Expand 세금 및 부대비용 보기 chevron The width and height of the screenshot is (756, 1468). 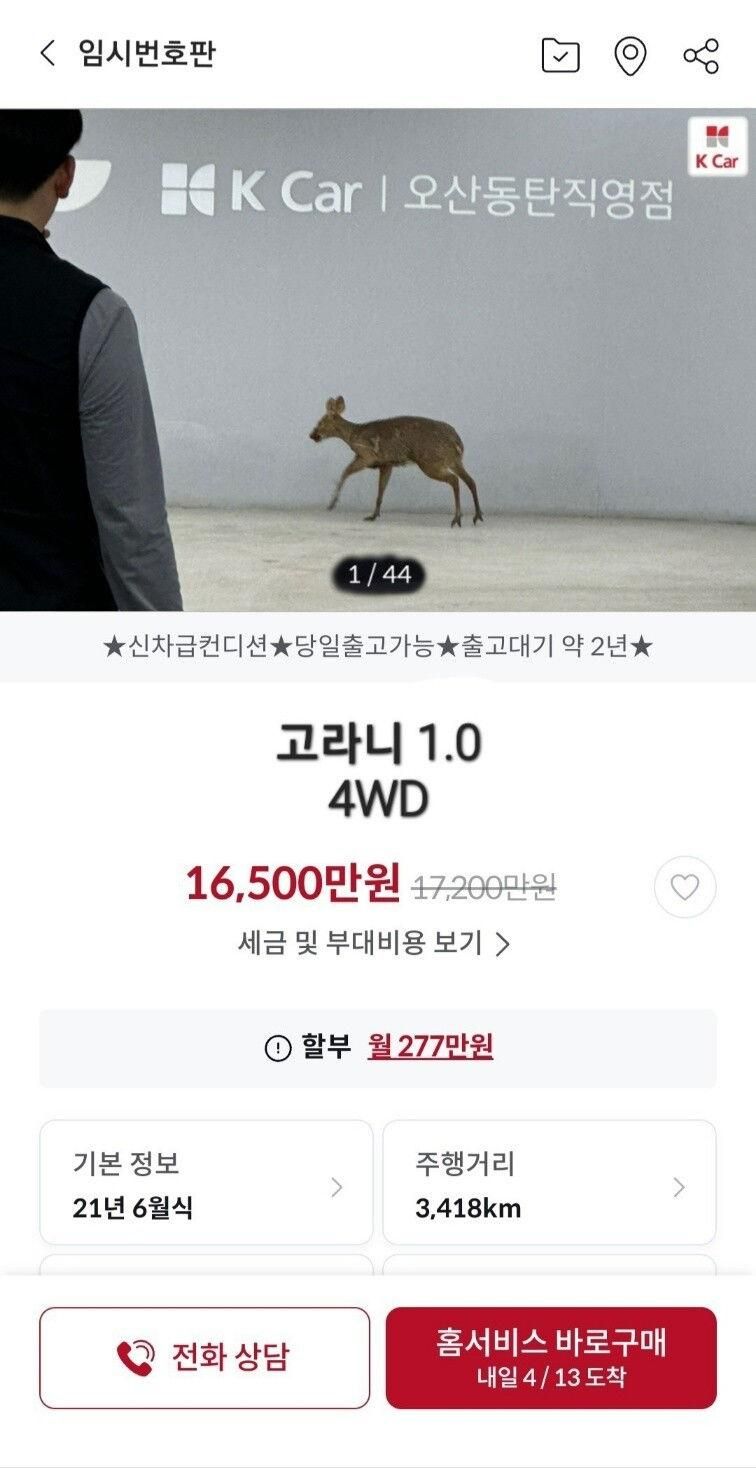point(503,944)
